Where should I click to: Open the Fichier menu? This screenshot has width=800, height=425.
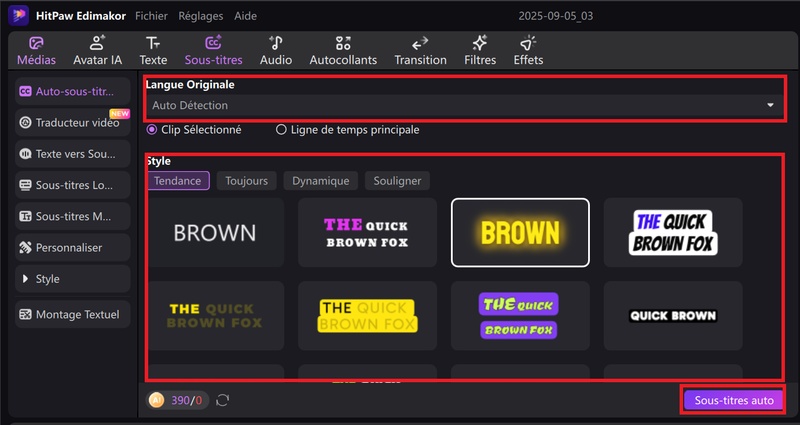pyautogui.click(x=151, y=17)
